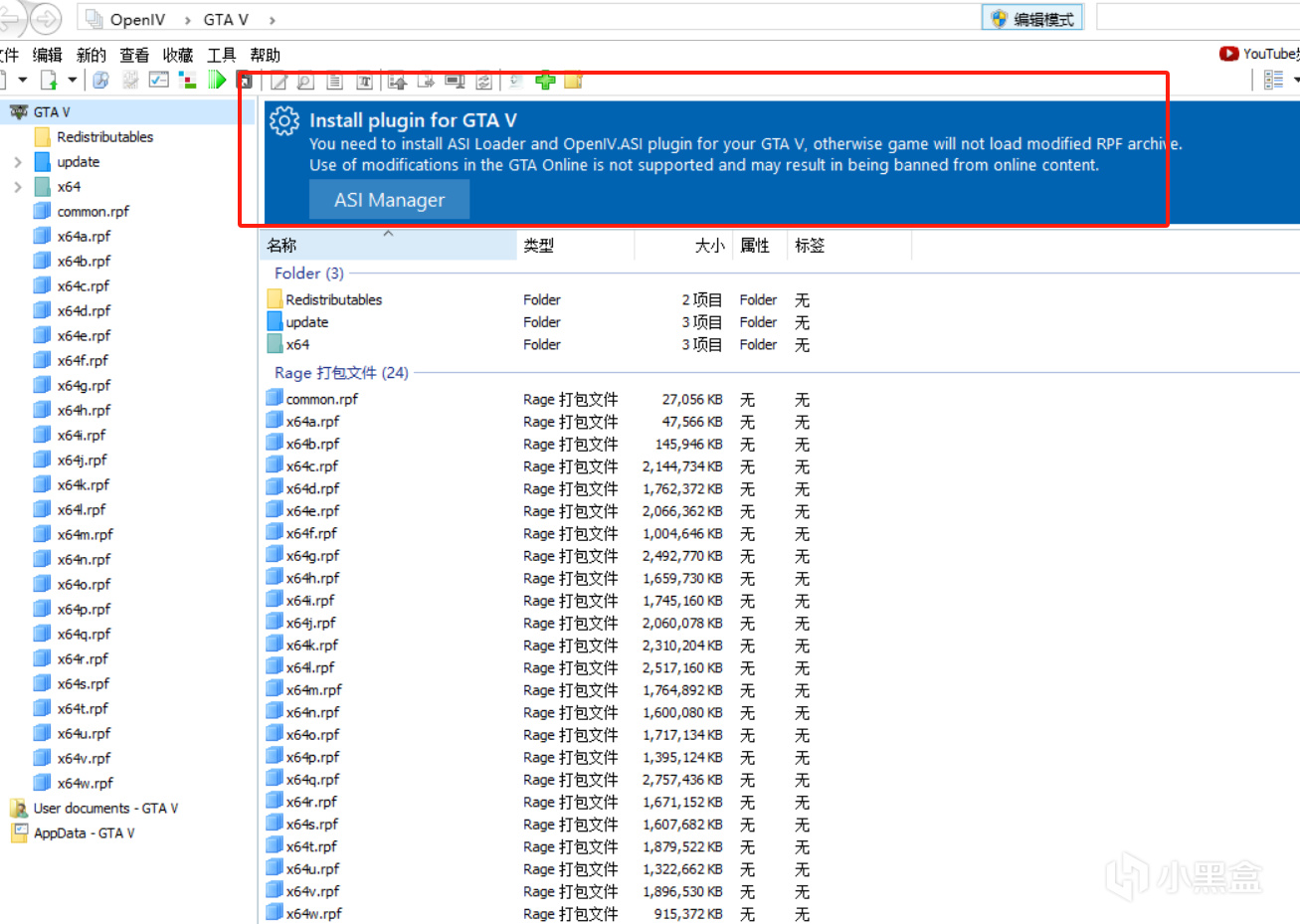Viewport: 1300px width, 924px height.
Task: Click the text document view toolbar icon
Action: coord(334,82)
